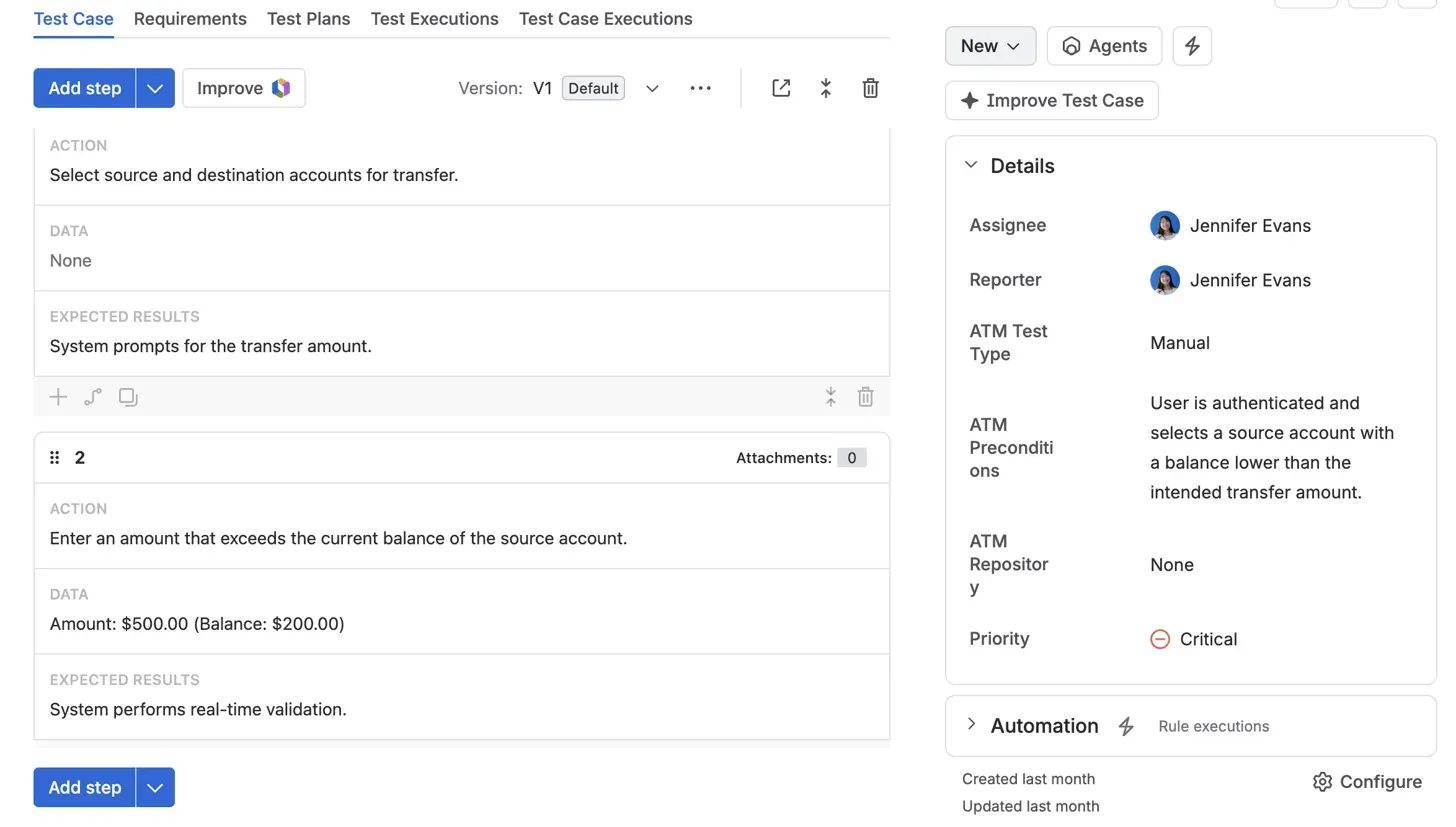
Task: Click the Critical priority icon
Action: (1160, 639)
